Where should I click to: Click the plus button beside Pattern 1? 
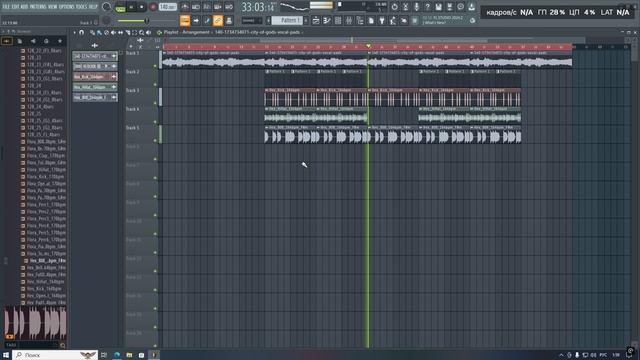point(306,20)
